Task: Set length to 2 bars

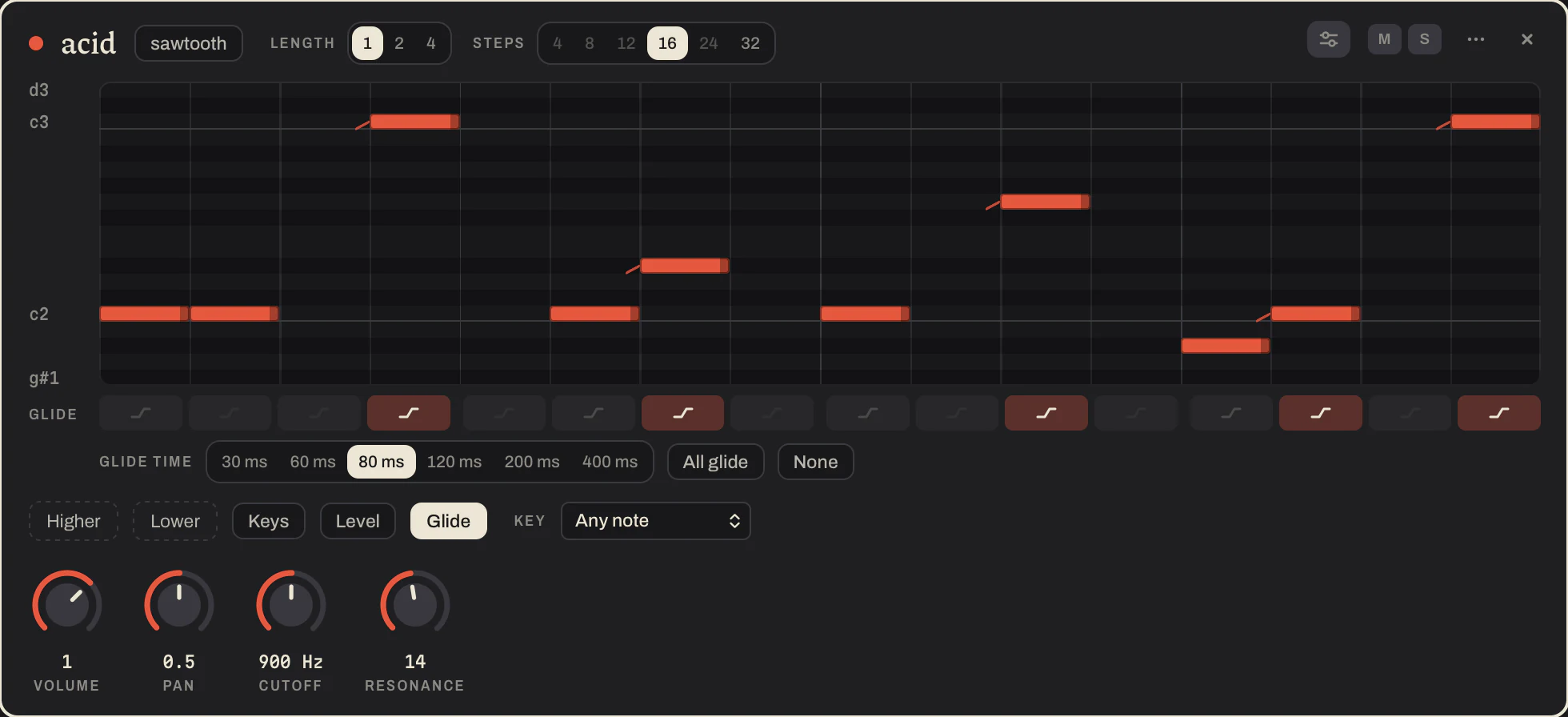Action: (x=398, y=43)
